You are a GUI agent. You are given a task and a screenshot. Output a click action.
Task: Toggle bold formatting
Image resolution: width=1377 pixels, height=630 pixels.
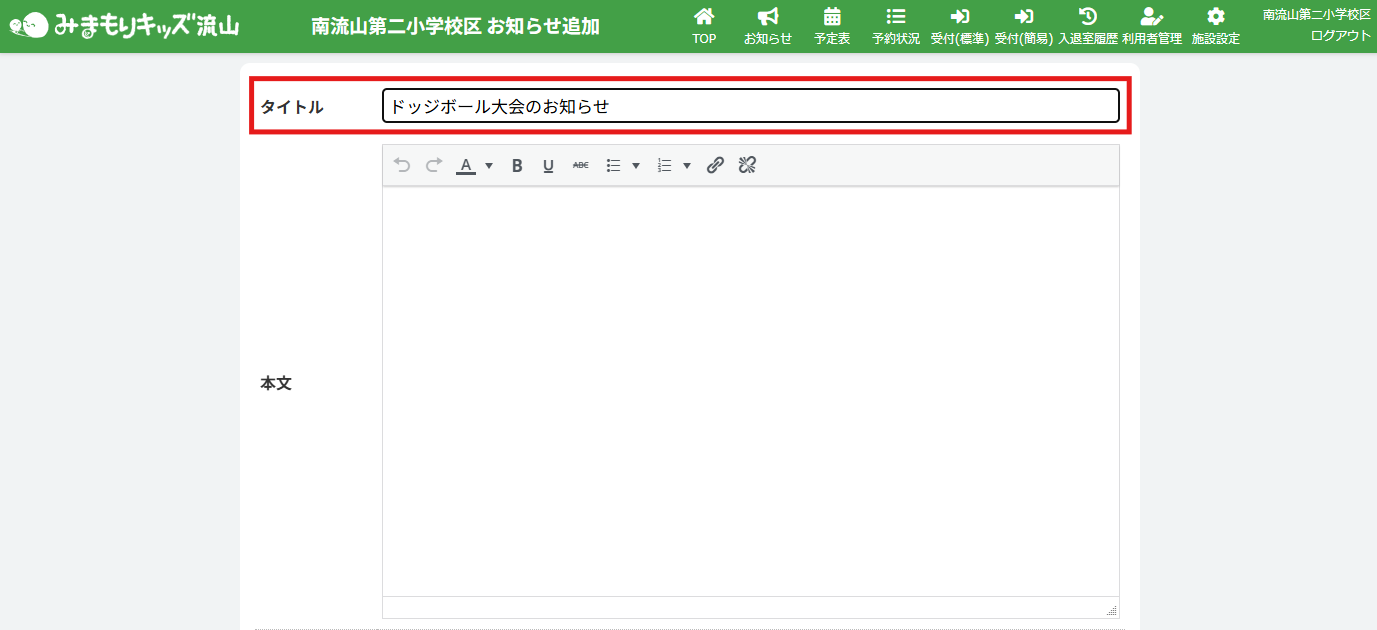coord(517,166)
